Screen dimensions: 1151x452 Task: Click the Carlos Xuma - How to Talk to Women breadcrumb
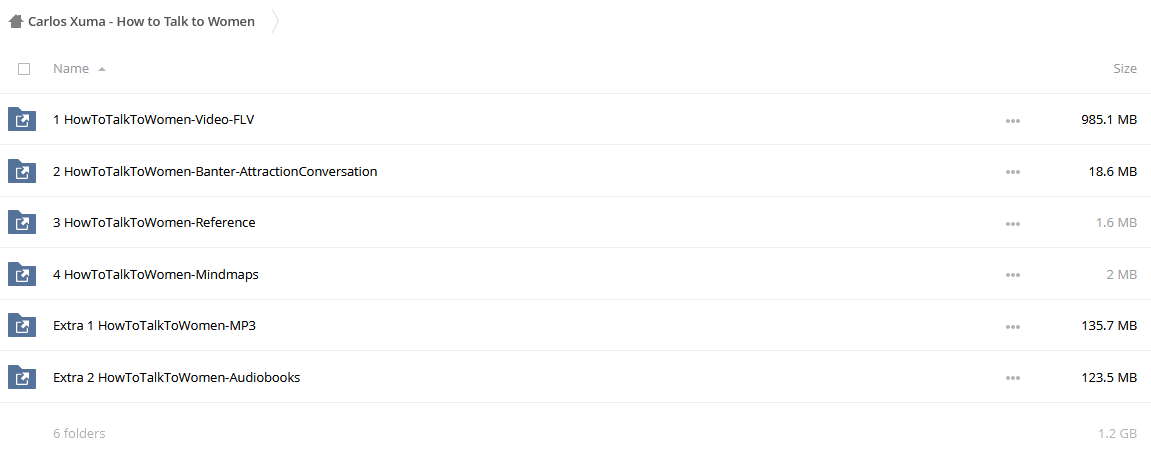tap(141, 21)
